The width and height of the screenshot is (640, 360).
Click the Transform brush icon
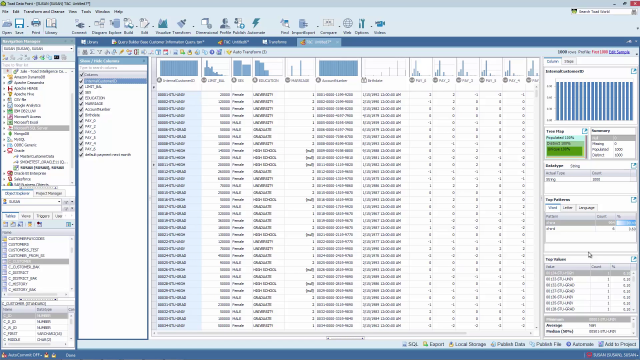pyautogui.click(x=182, y=26)
